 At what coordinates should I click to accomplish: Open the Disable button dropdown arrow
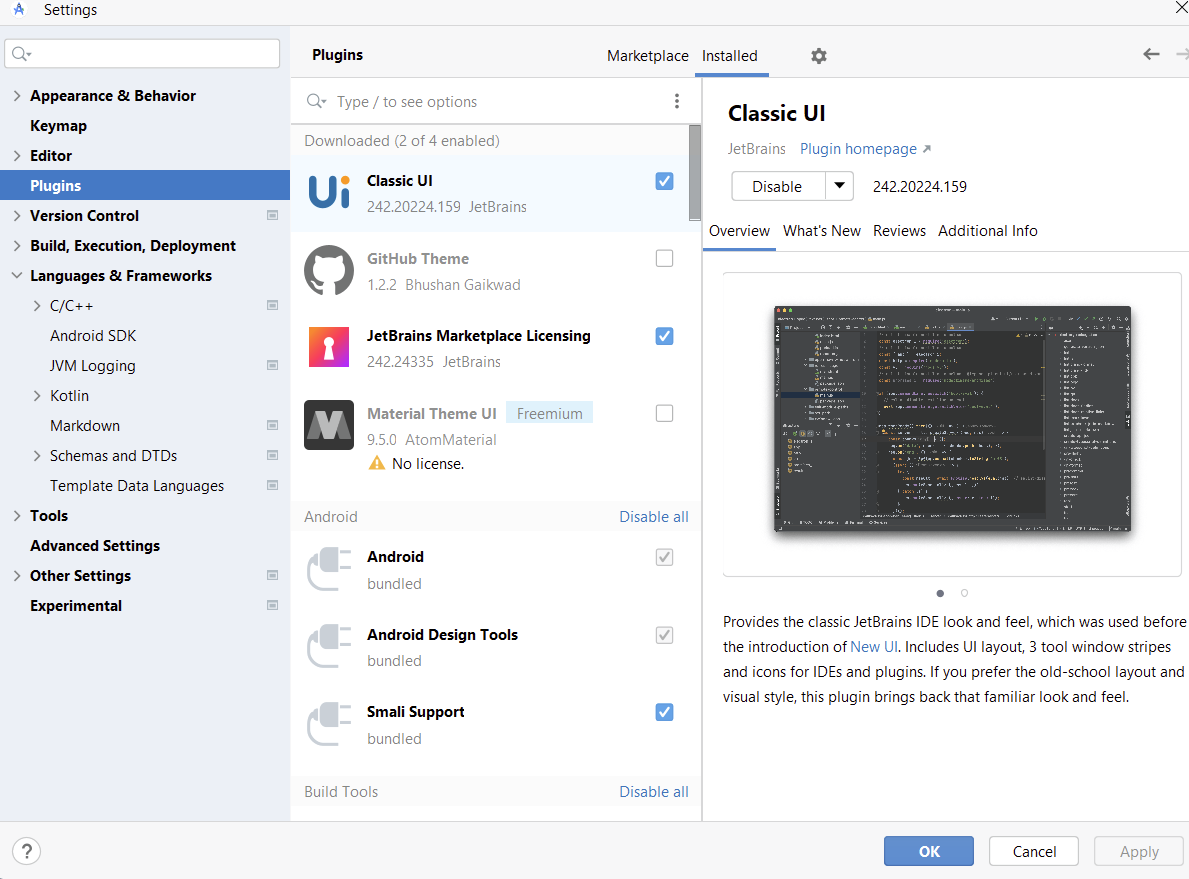click(839, 186)
